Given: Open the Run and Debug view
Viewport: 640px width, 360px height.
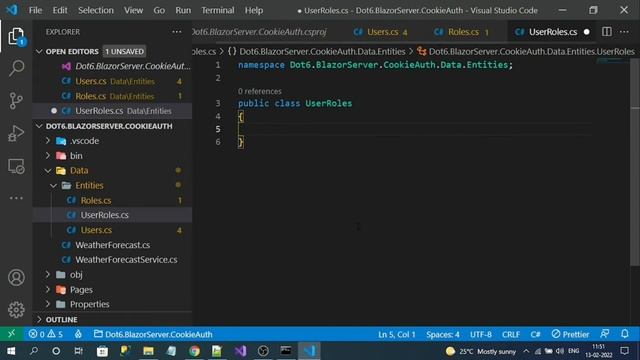Looking at the screenshot, I should [x=16, y=133].
